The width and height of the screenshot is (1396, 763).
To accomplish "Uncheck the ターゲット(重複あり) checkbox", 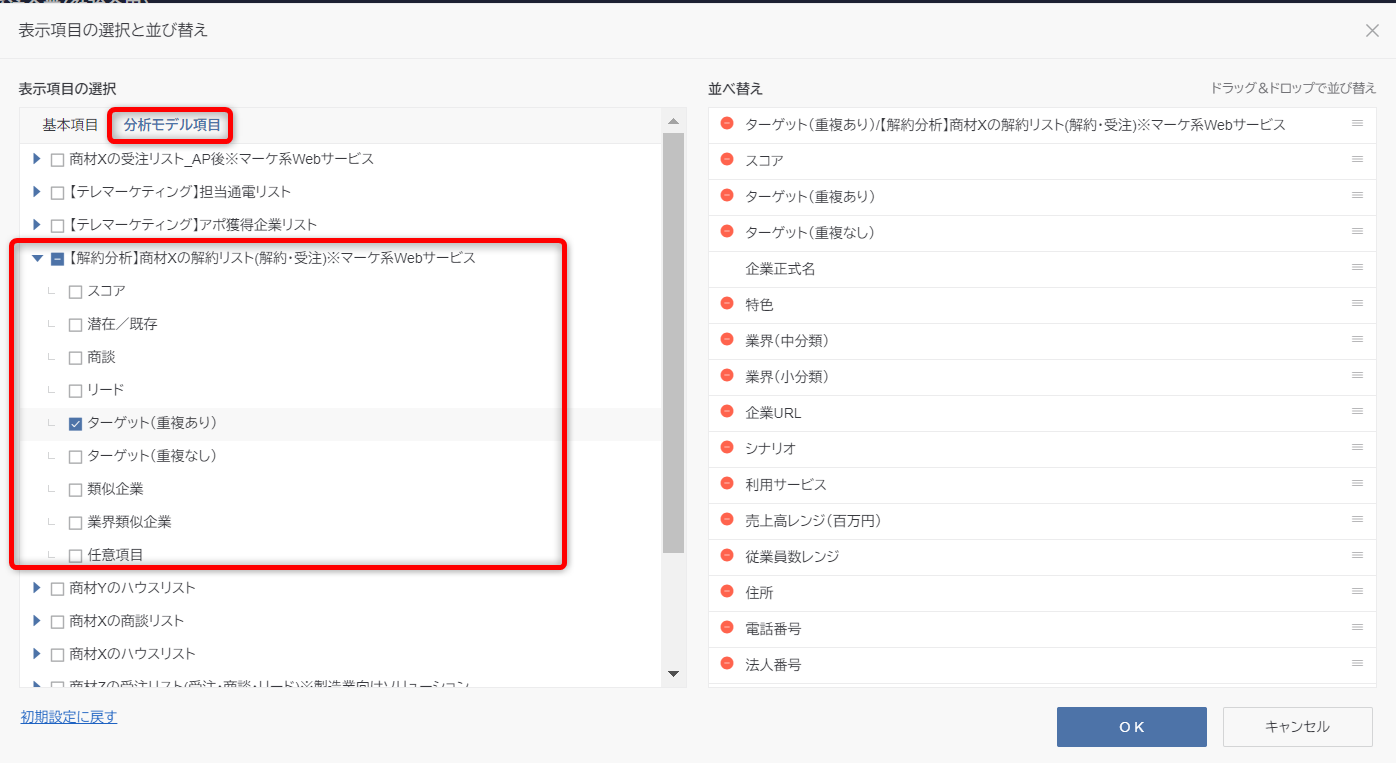I will click(75, 424).
